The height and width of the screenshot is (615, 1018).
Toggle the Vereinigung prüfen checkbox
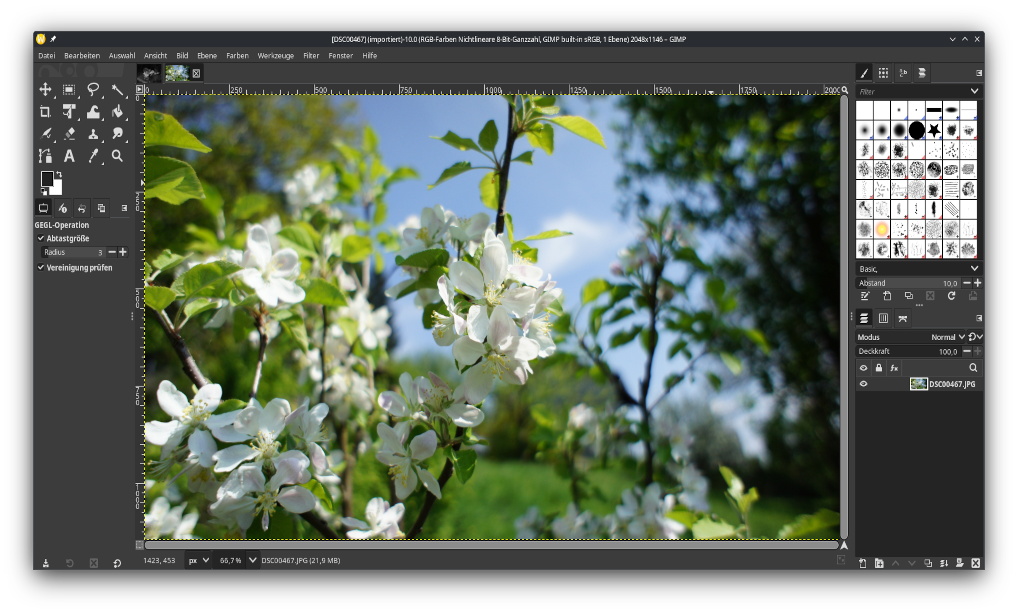click(41, 268)
